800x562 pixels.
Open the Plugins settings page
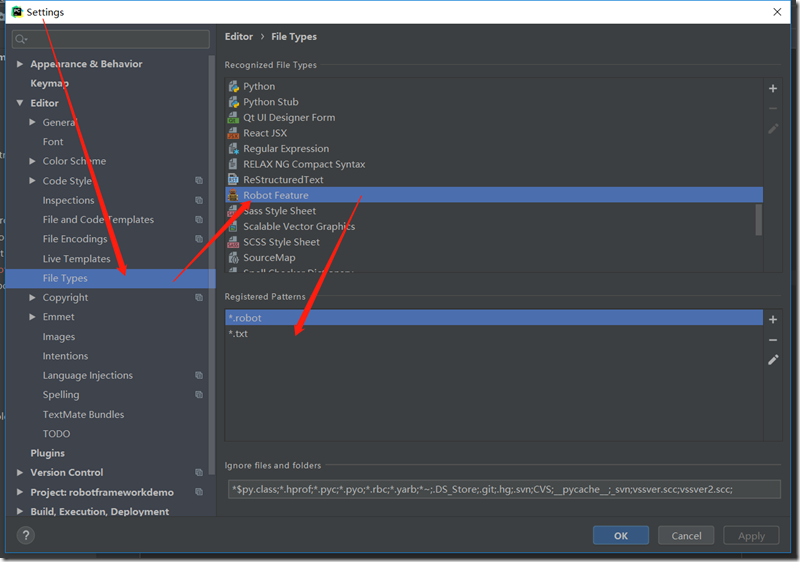(x=47, y=453)
